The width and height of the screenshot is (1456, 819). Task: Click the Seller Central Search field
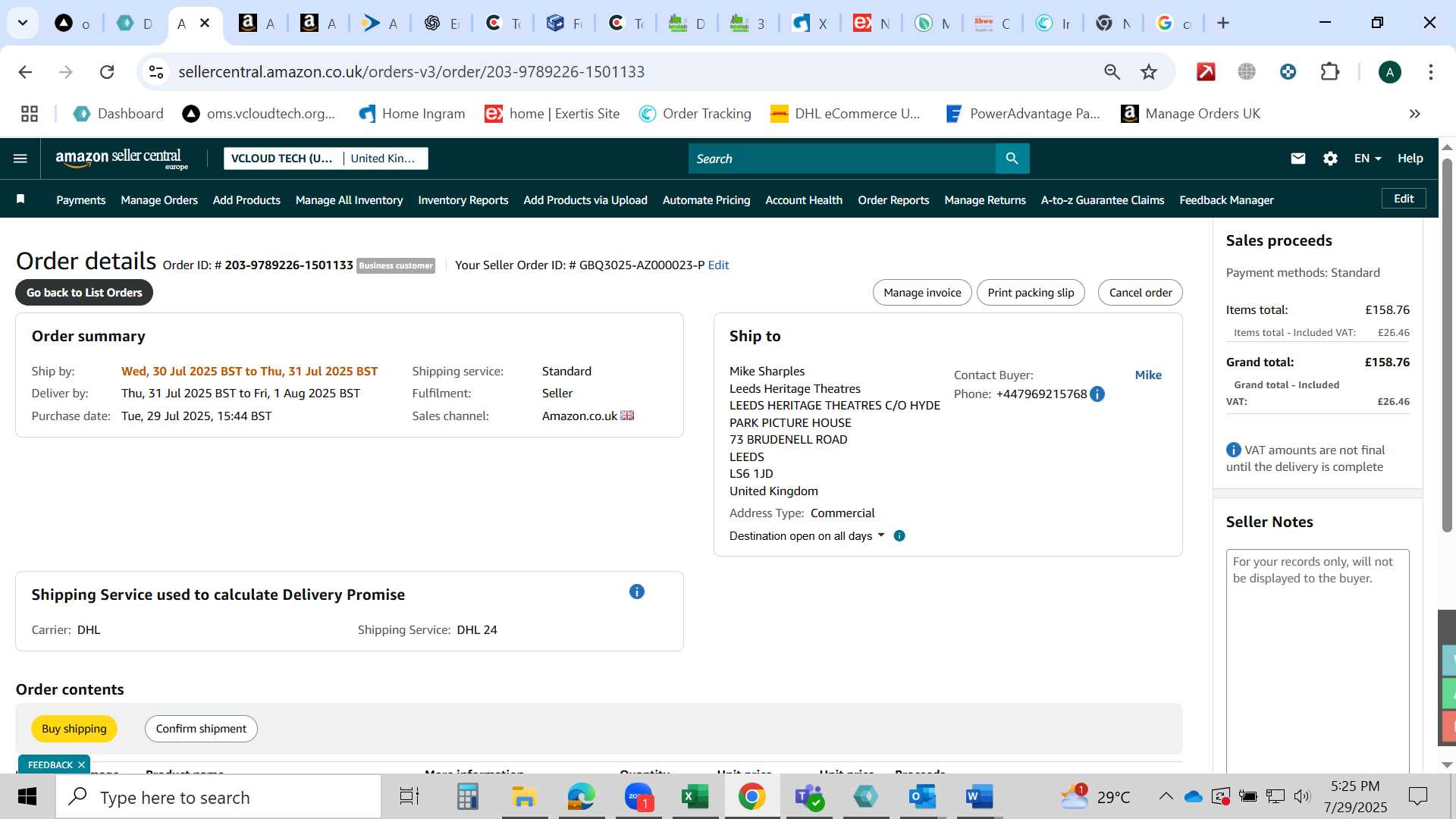point(842,158)
